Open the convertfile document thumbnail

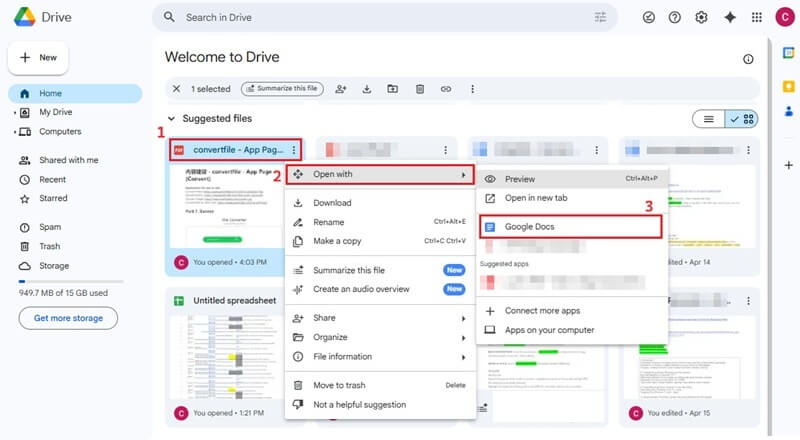227,206
